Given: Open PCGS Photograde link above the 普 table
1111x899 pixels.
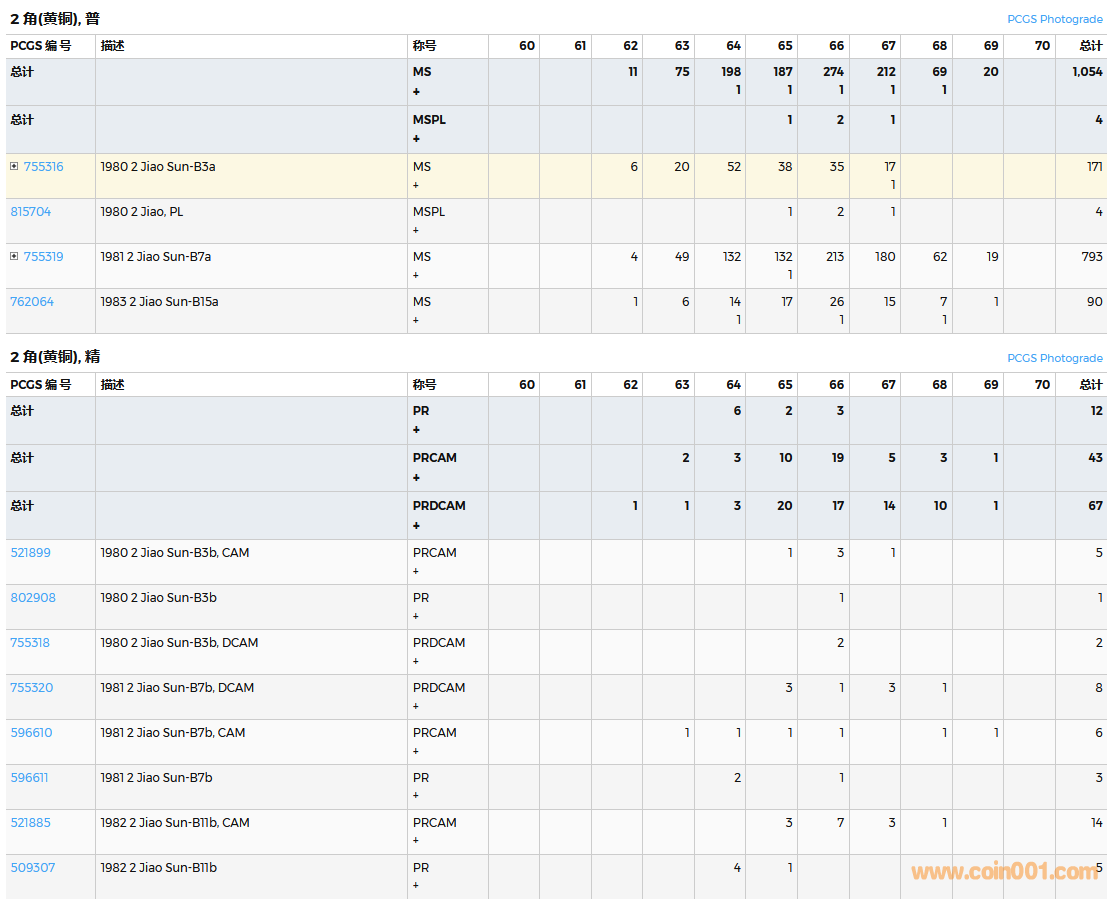Looking at the screenshot, I should click(x=1054, y=19).
